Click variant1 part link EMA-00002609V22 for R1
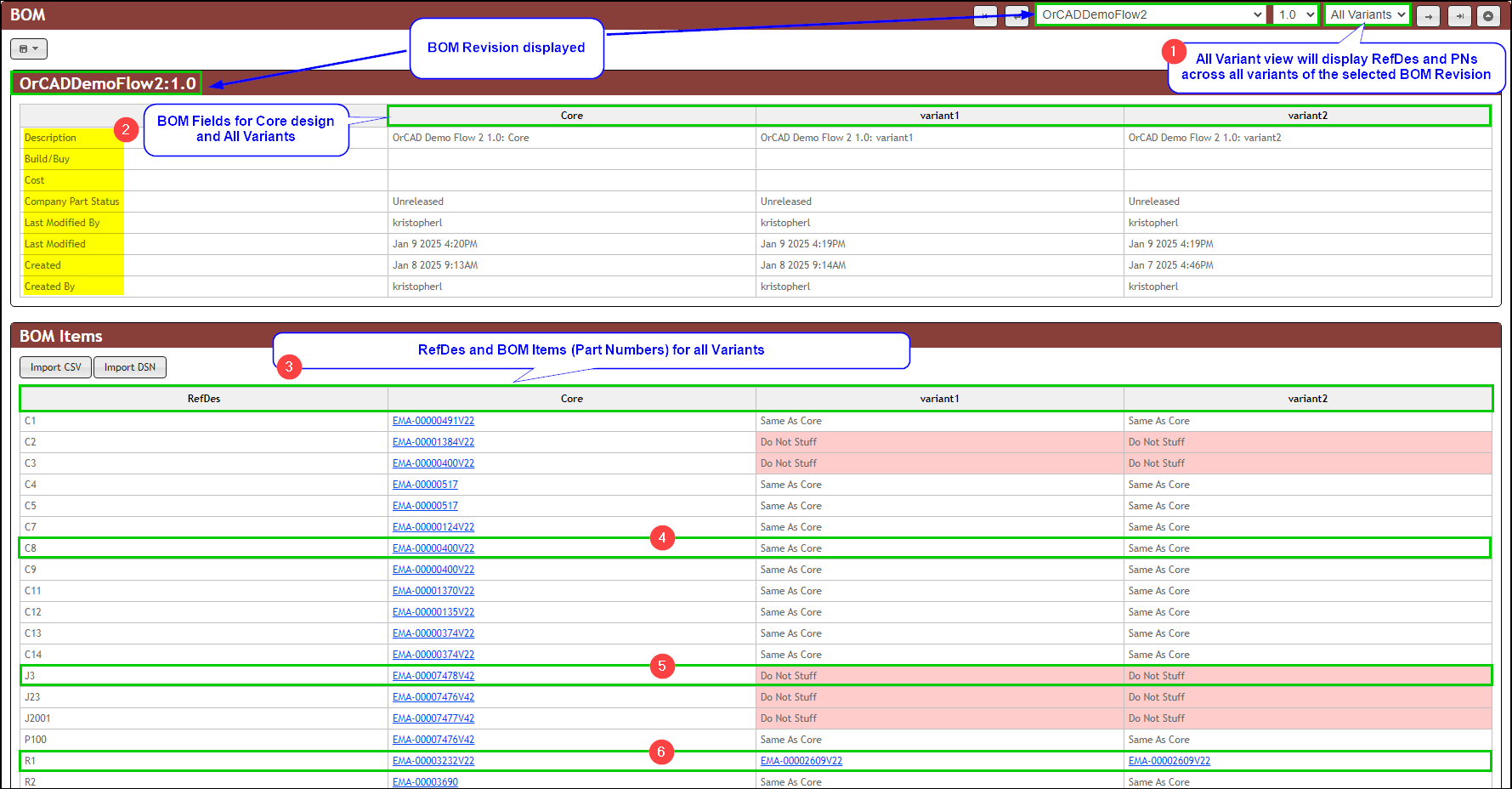 [801, 761]
